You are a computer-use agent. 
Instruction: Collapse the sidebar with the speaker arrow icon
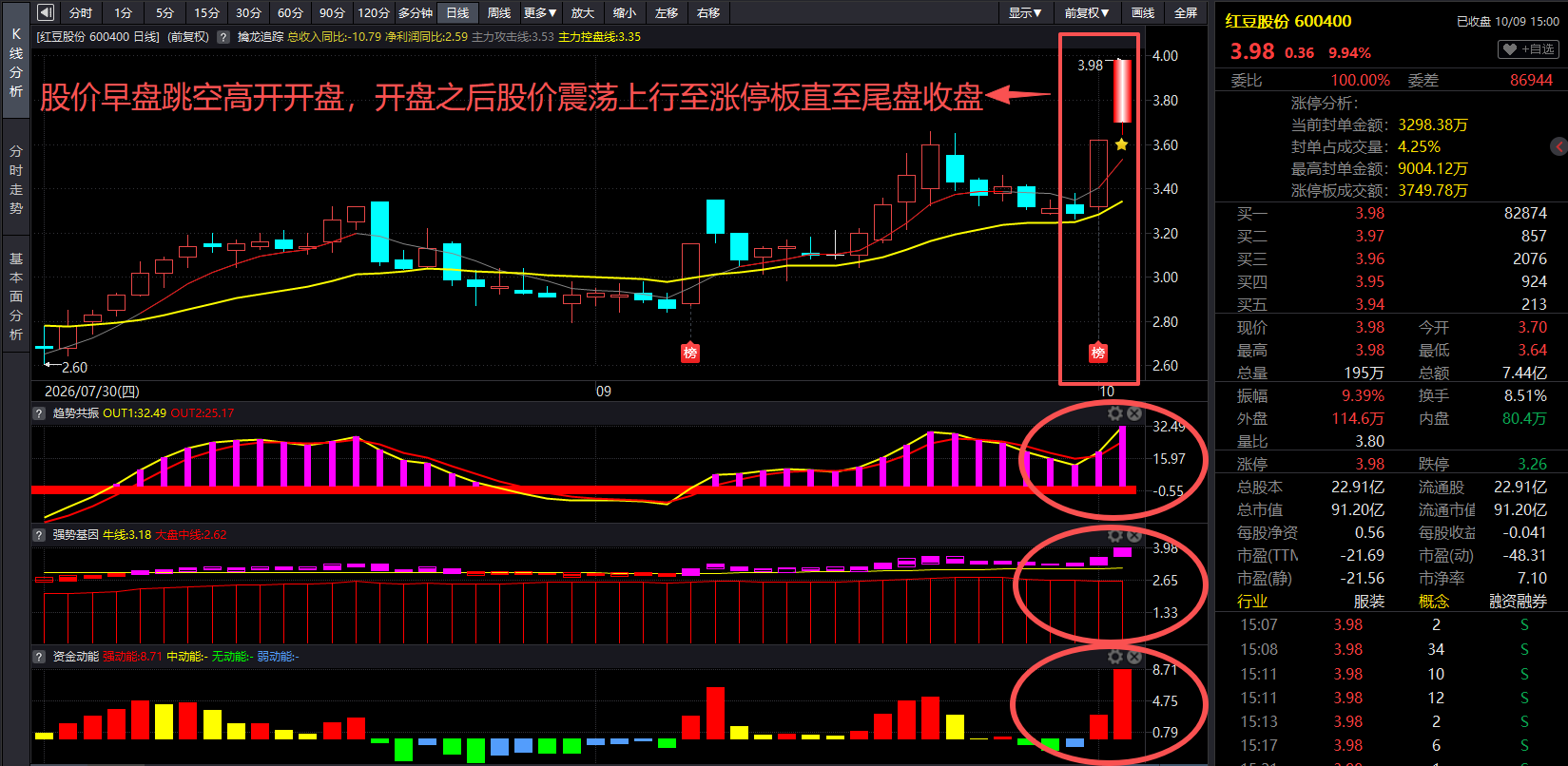pyautogui.click(x=46, y=12)
